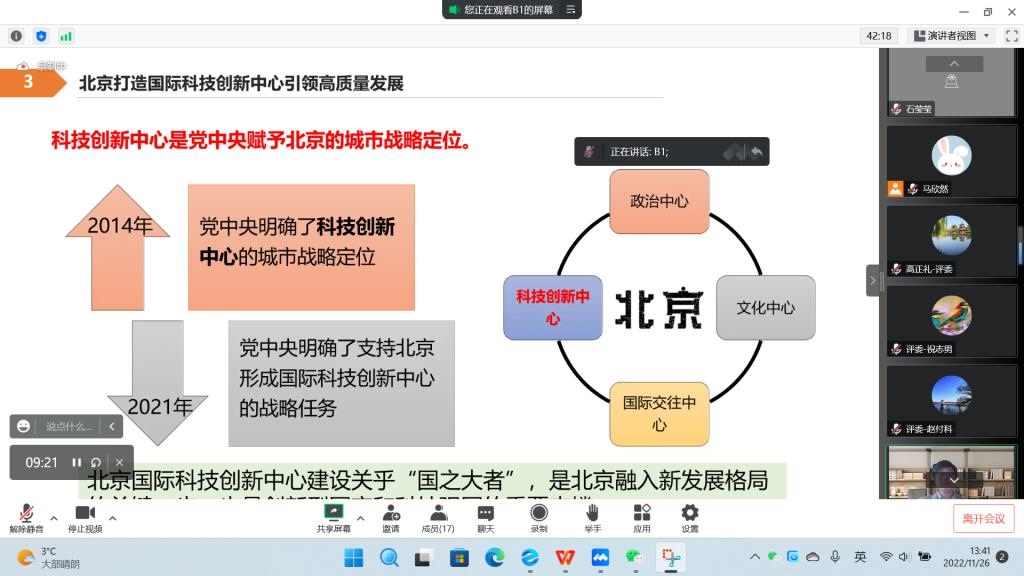Image resolution: width=1024 pixels, height=576 pixels.
Task: Open the weather widget showing 3°C
Action: (x=48, y=557)
